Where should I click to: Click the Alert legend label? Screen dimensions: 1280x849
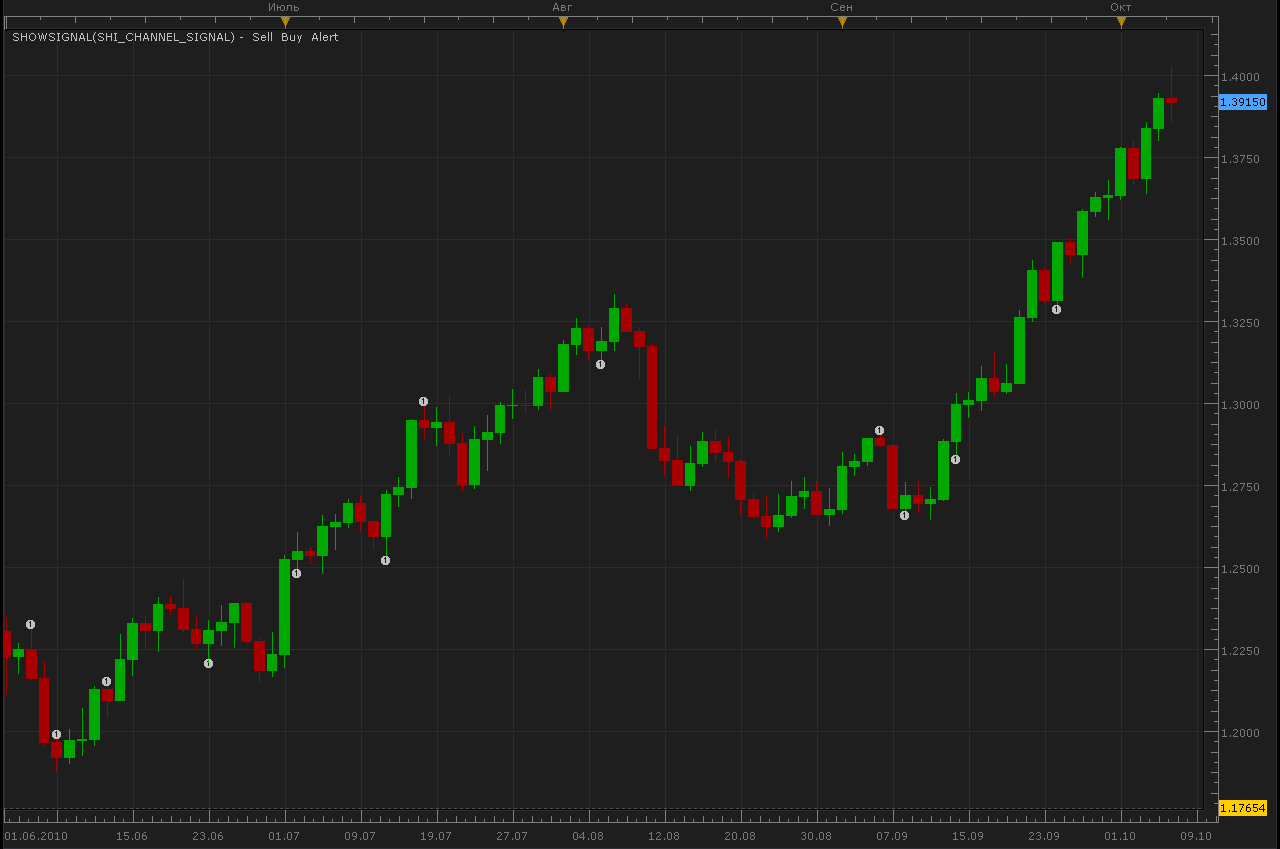[x=324, y=37]
